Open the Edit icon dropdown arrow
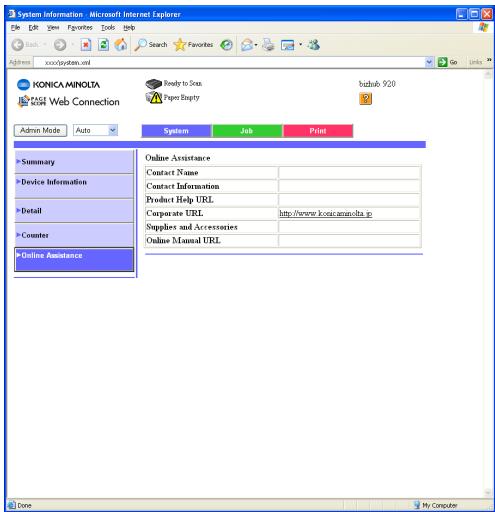Screen dimensions: 495x512 [300, 45]
